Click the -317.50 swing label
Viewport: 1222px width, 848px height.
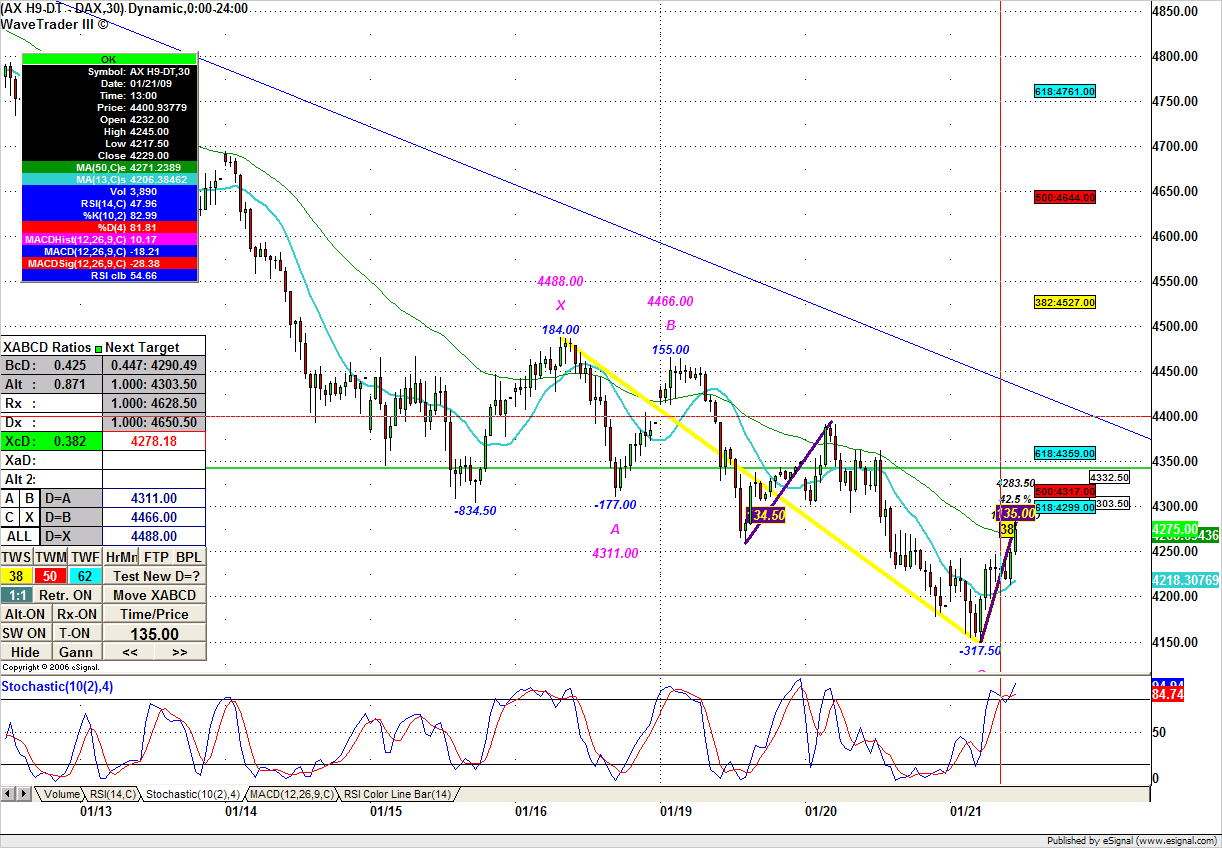coord(980,650)
